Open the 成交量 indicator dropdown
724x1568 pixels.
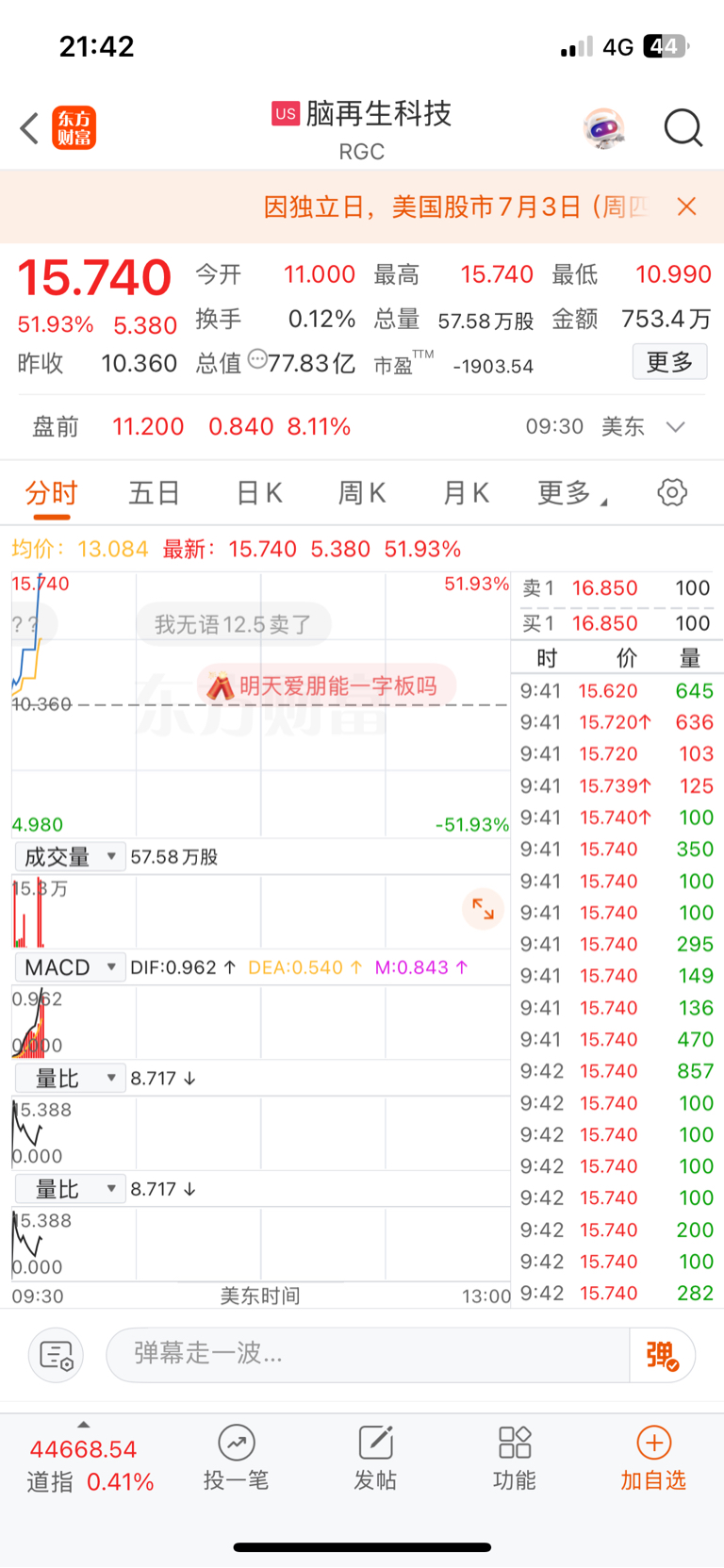pos(70,857)
